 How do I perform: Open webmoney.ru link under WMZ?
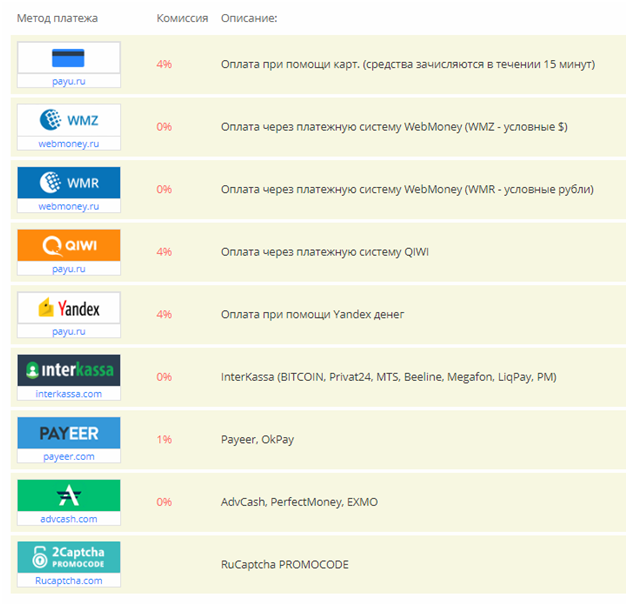click(68, 144)
